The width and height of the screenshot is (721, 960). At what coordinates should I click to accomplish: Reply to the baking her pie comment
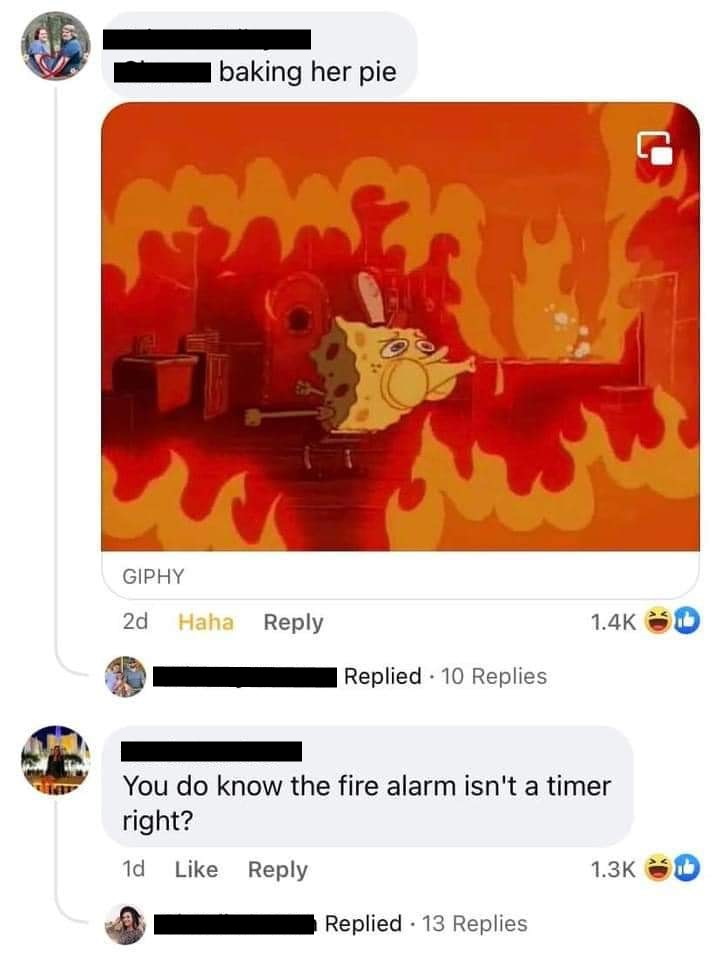(x=293, y=622)
